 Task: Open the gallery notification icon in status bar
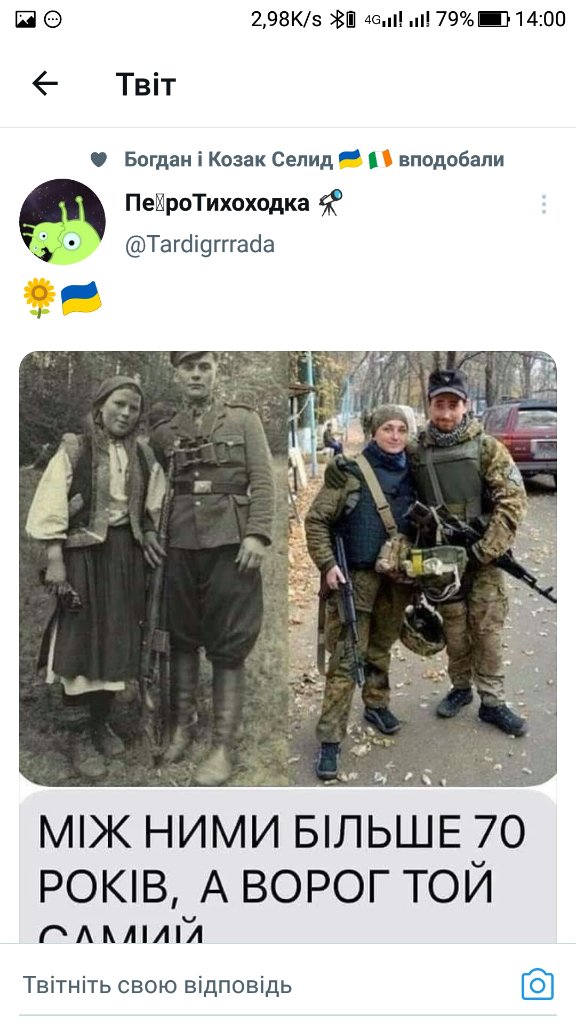coord(25,19)
